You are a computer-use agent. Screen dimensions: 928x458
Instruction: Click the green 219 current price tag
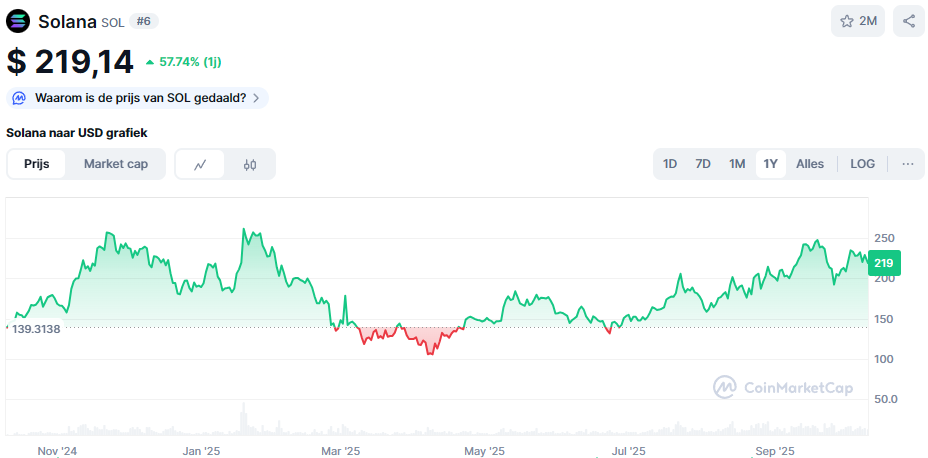click(883, 263)
